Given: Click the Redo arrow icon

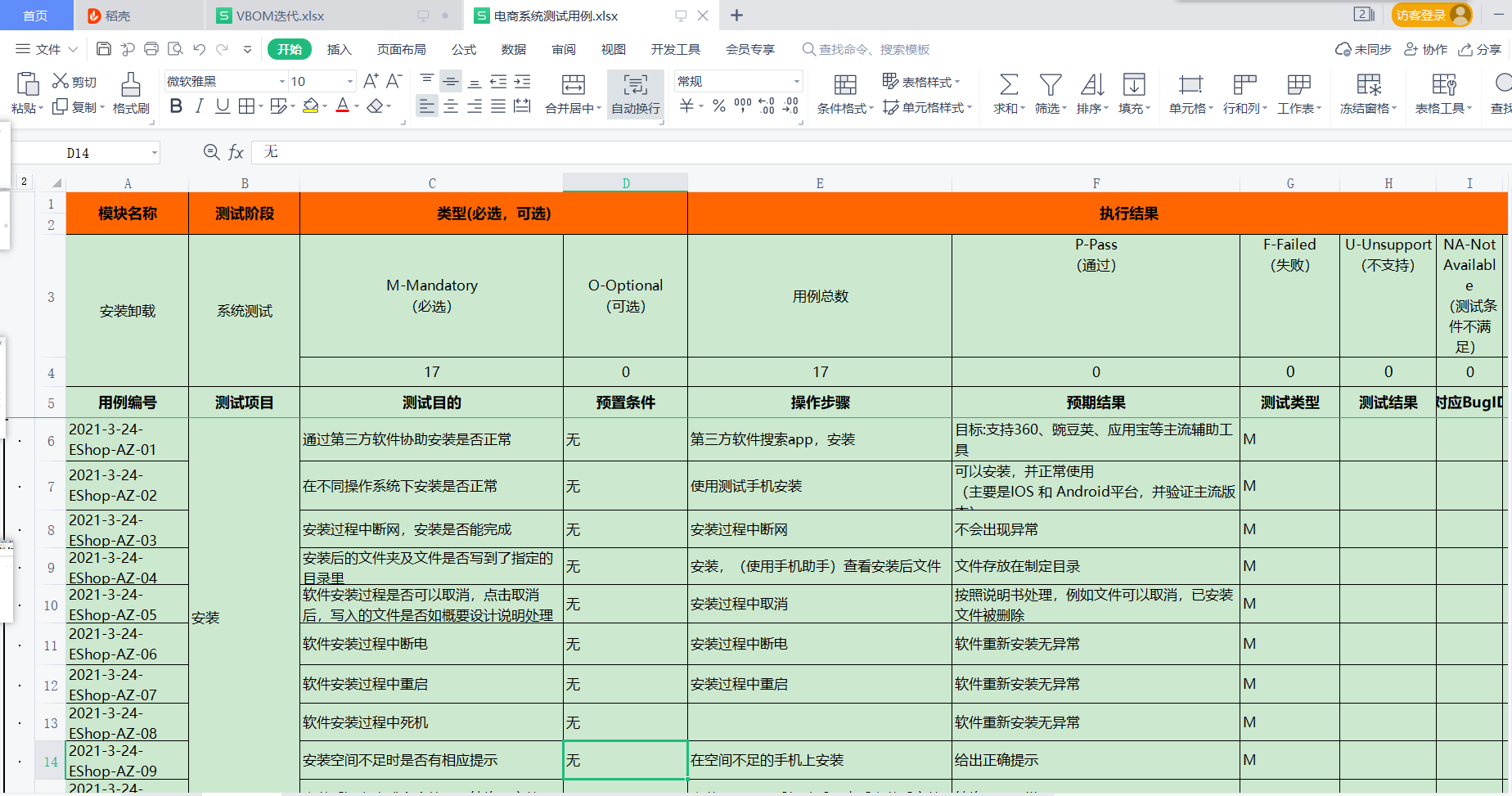Looking at the screenshot, I should (x=222, y=49).
